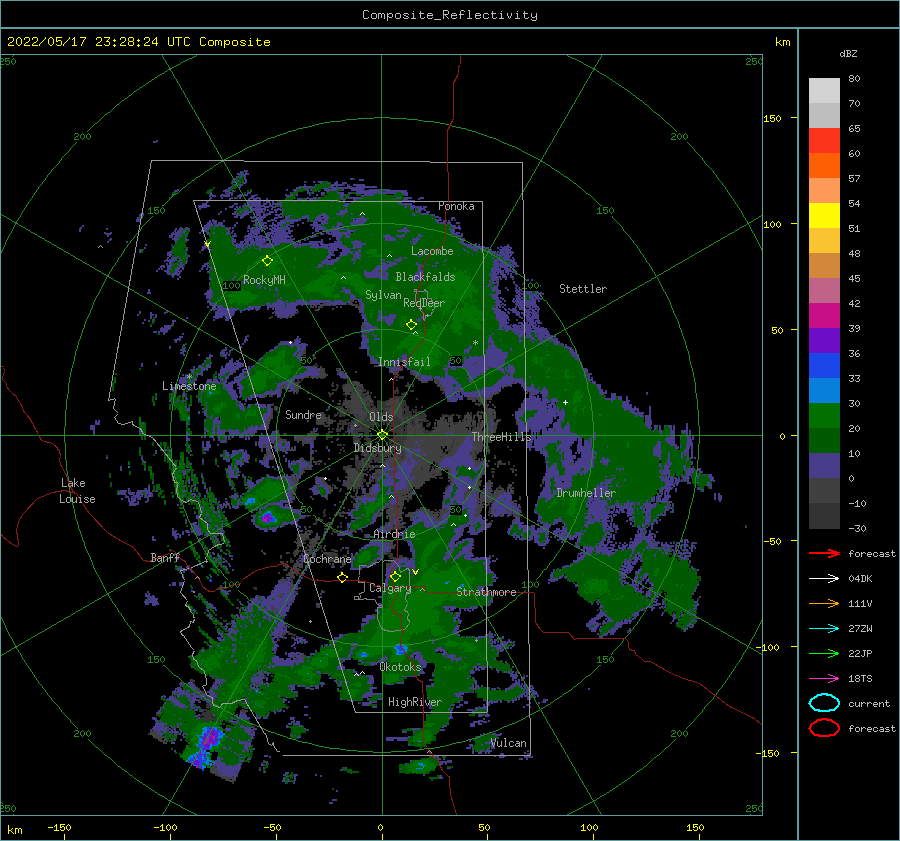The height and width of the screenshot is (841, 900).
Task: Click the current legend label
Action: coord(869,703)
